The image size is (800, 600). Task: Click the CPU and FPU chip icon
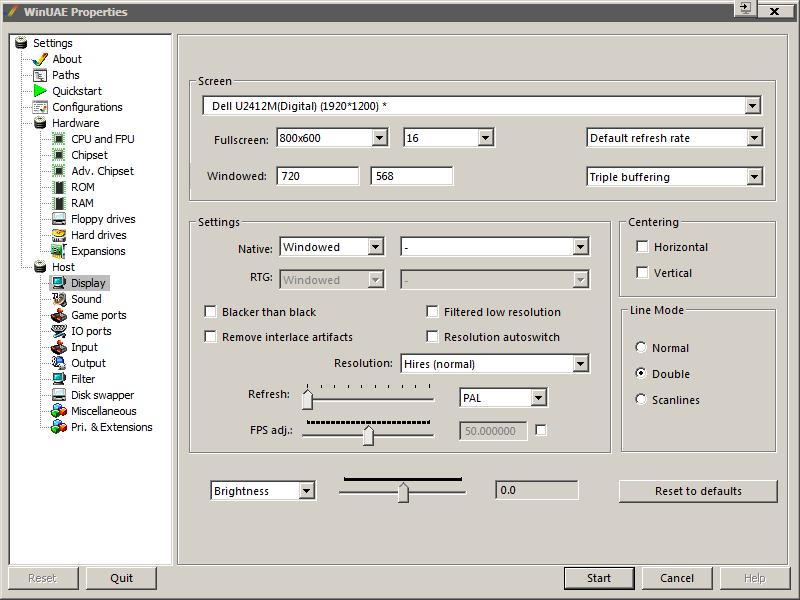(59, 139)
